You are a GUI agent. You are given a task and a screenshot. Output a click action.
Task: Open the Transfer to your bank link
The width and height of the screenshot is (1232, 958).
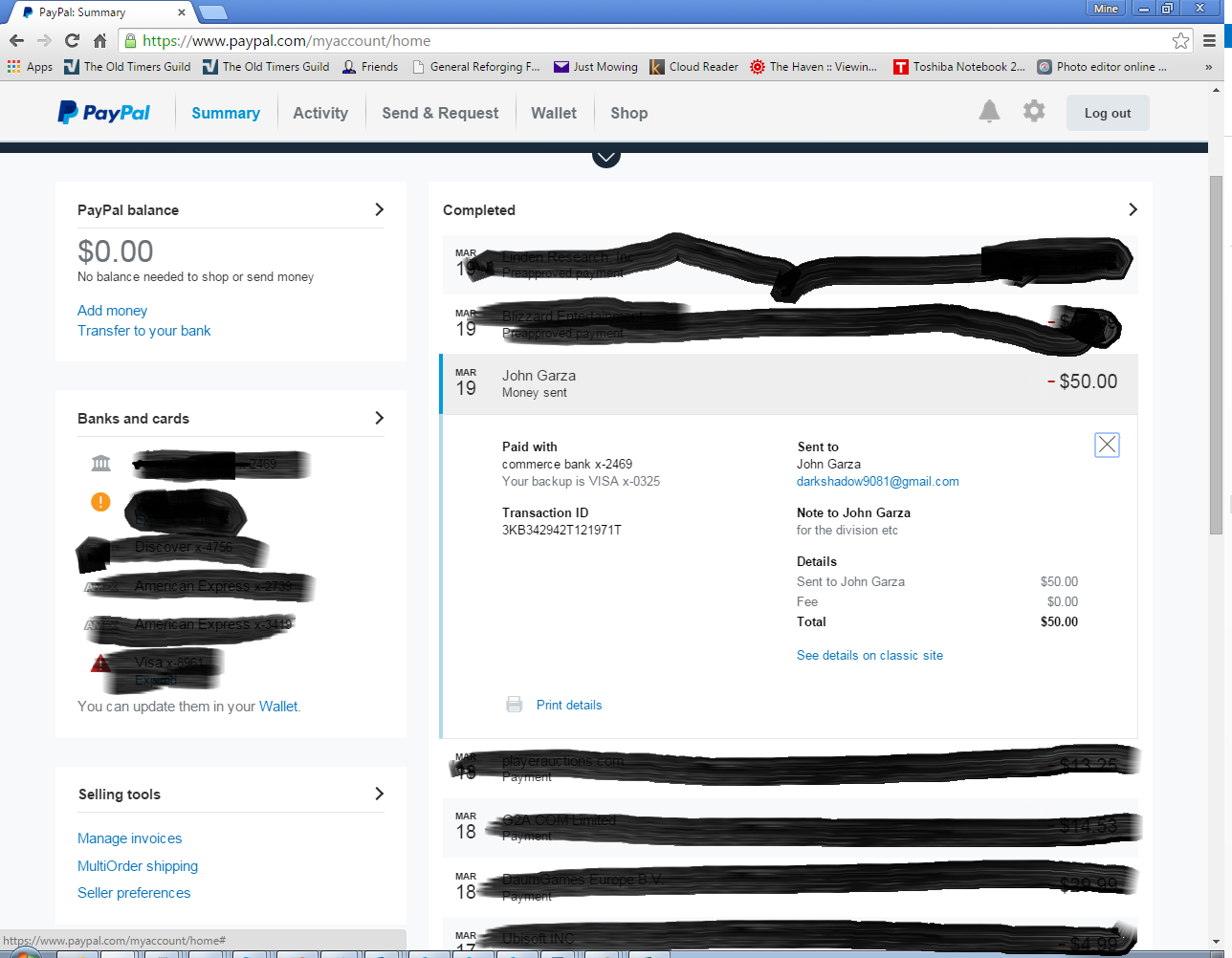144,331
